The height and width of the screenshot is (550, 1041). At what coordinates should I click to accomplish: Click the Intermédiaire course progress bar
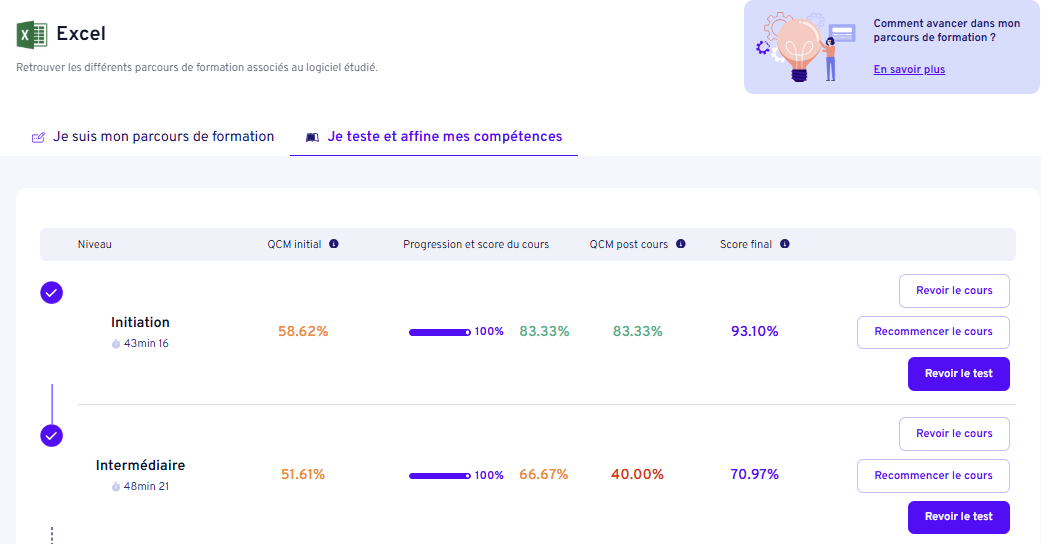[x=439, y=476]
